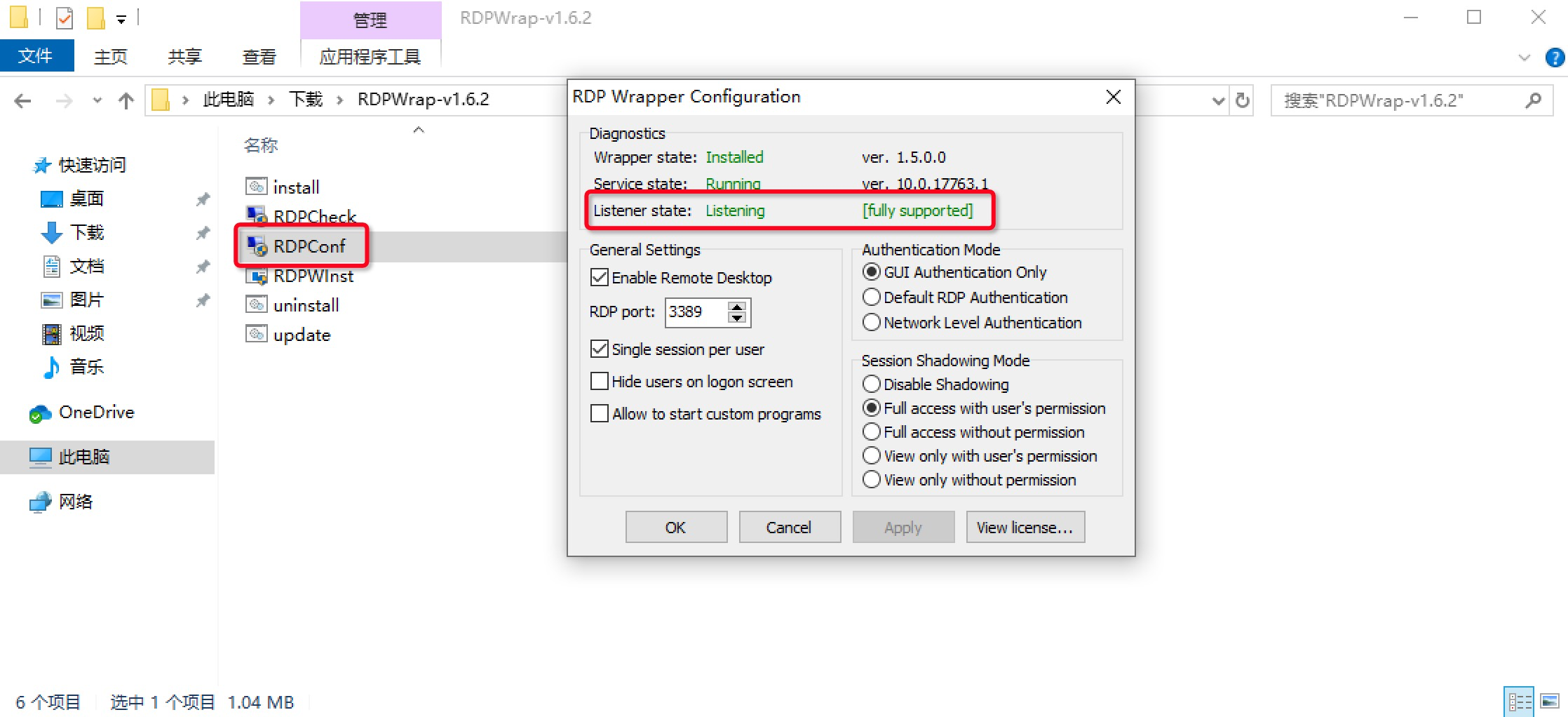Open 应用程序工具 application tools tab
Screen dimensions: 1568x717
click(x=370, y=57)
